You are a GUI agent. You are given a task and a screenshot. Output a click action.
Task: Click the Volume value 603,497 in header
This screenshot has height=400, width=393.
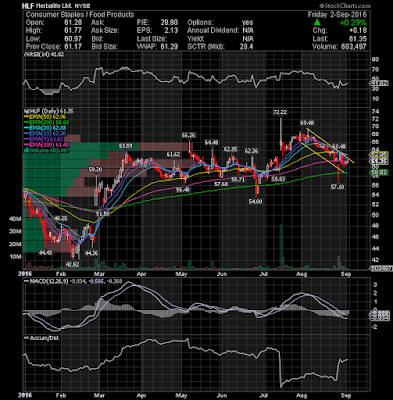point(353,47)
